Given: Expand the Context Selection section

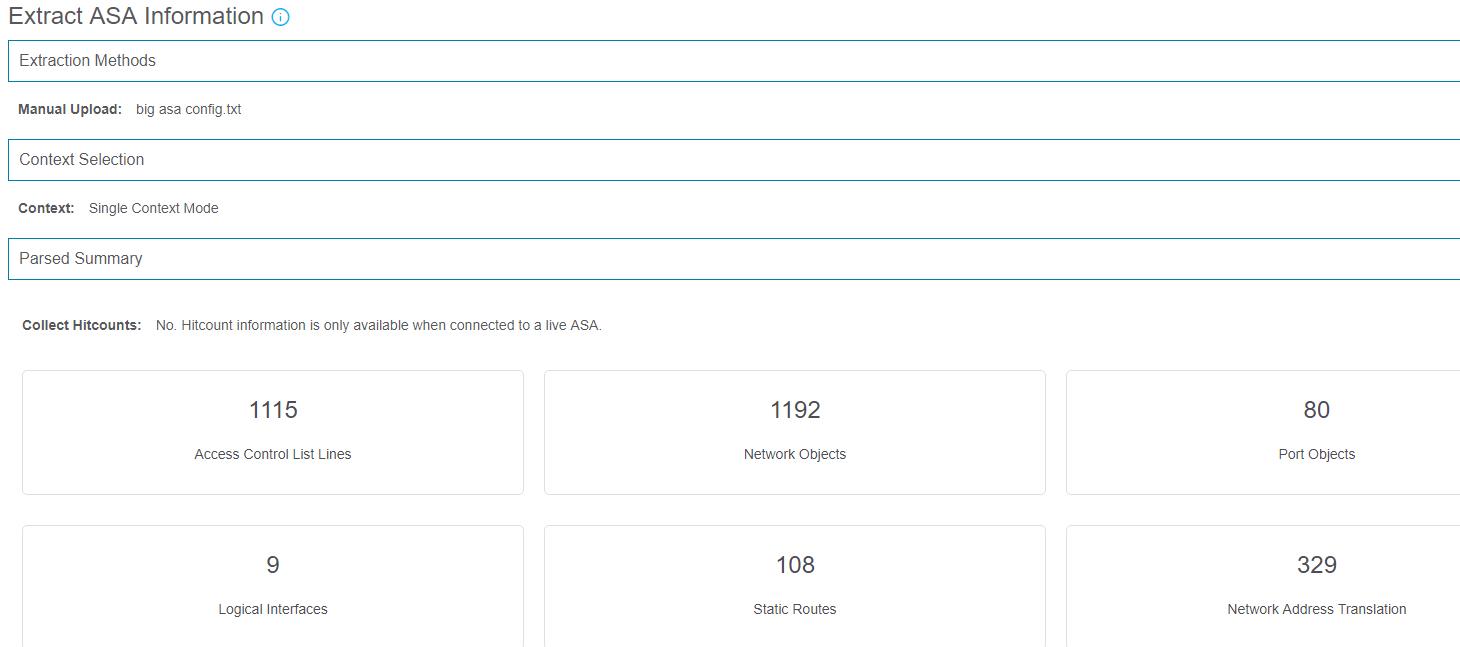Looking at the screenshot, I should tap(734, 160).
